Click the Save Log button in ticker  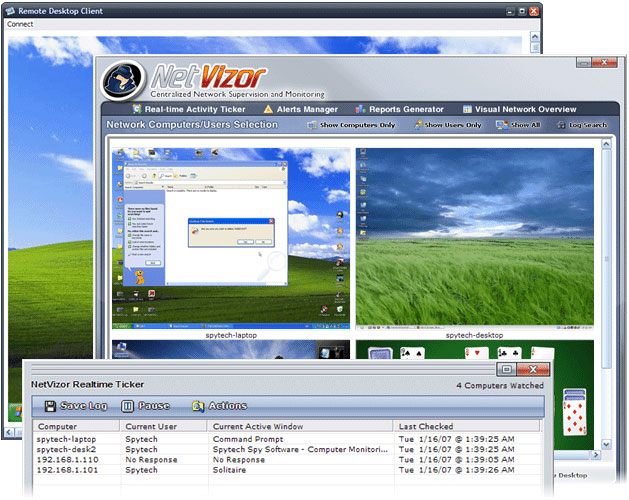[76, 406]
